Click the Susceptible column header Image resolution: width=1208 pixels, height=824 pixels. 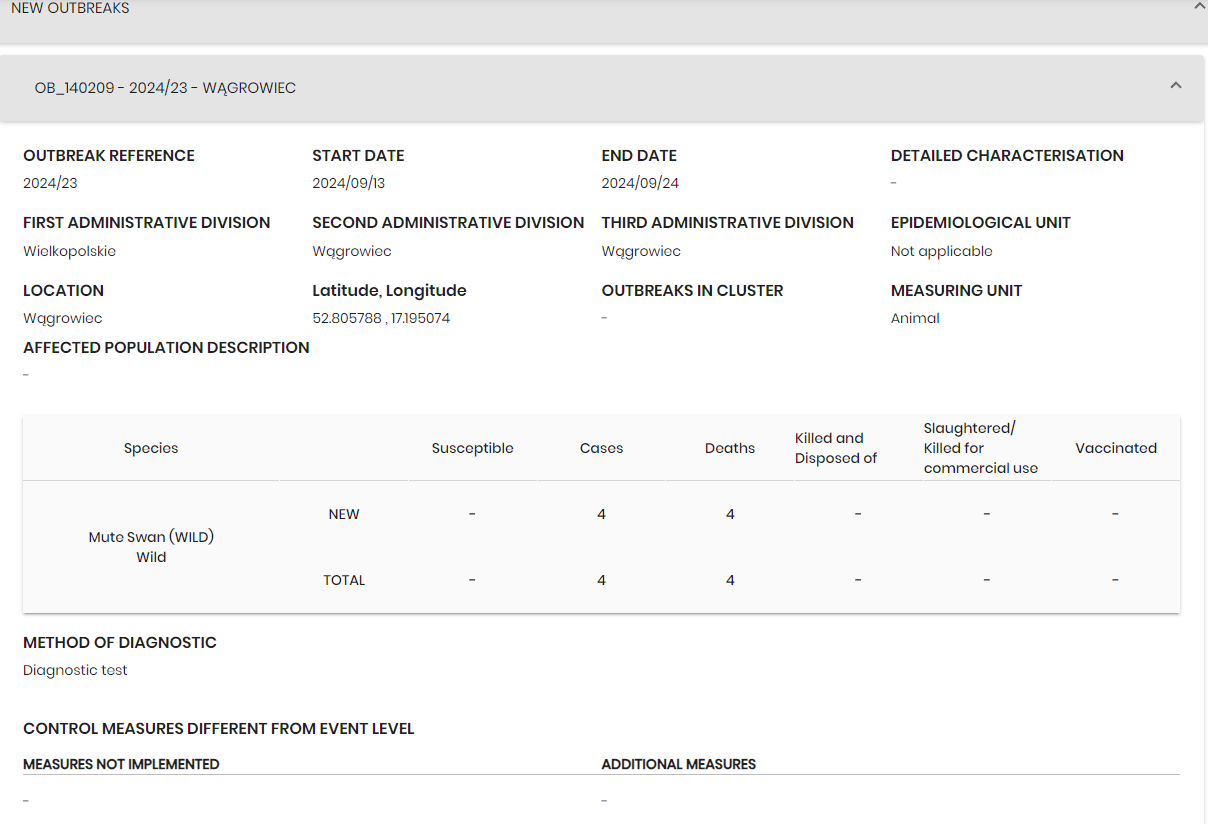pyautogui.click(x=472, y=448)
